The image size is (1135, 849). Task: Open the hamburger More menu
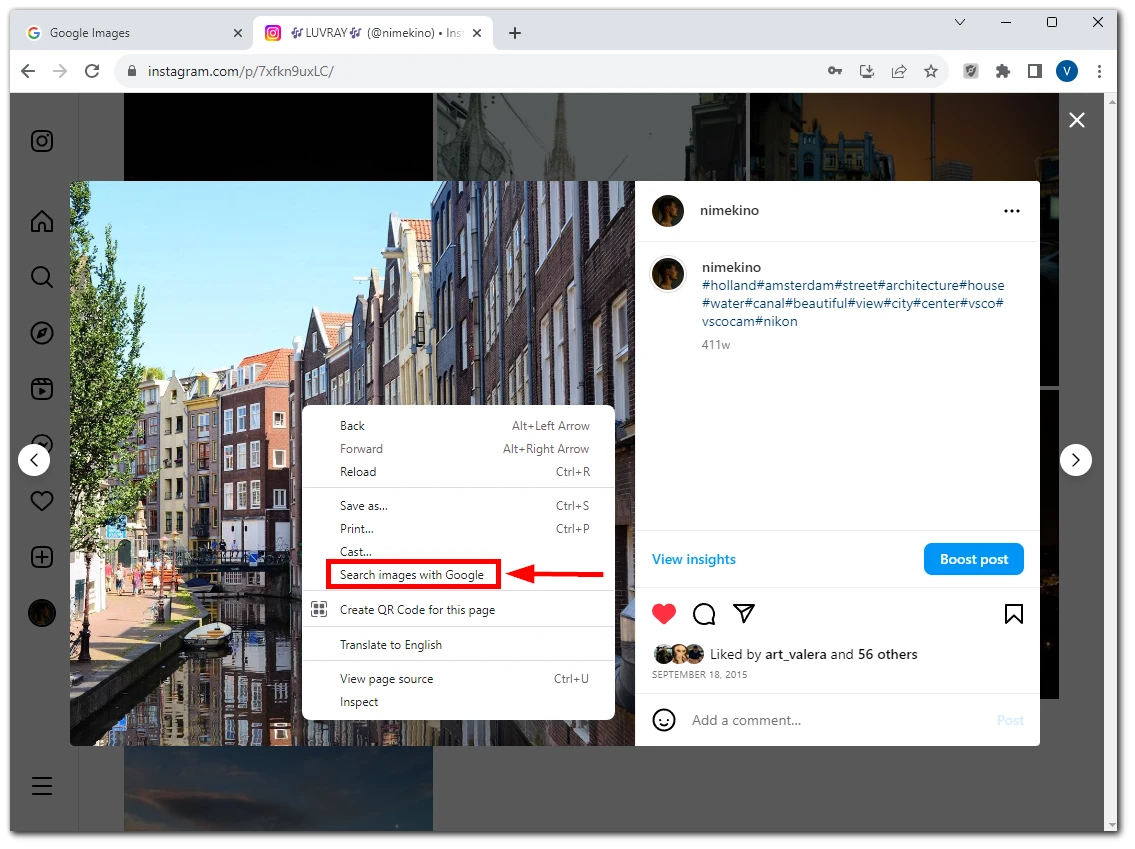(42, 786)
